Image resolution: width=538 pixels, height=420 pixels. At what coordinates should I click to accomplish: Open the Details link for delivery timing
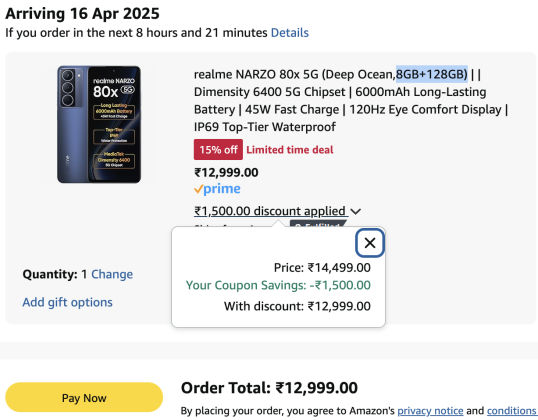[290, 33]
